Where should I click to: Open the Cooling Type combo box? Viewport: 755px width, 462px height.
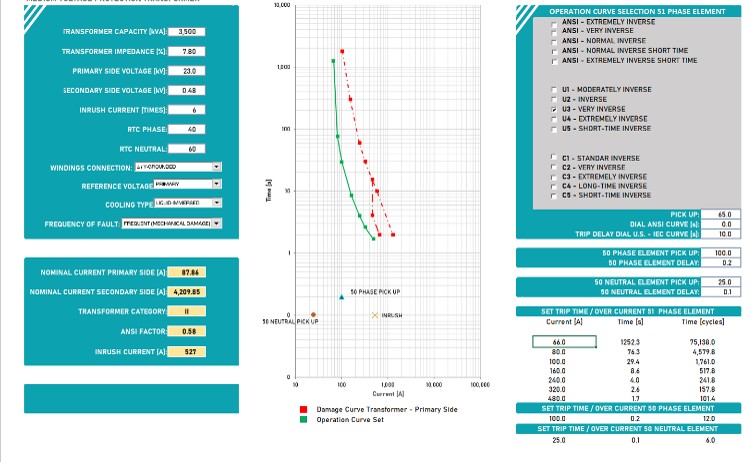[216, 204]
